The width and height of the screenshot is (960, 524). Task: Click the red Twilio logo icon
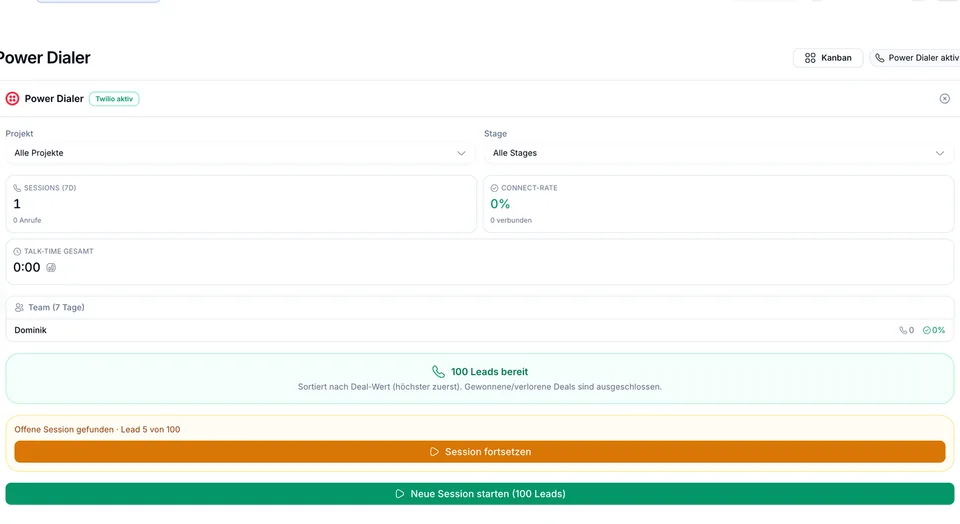click(x=12, y=99)
